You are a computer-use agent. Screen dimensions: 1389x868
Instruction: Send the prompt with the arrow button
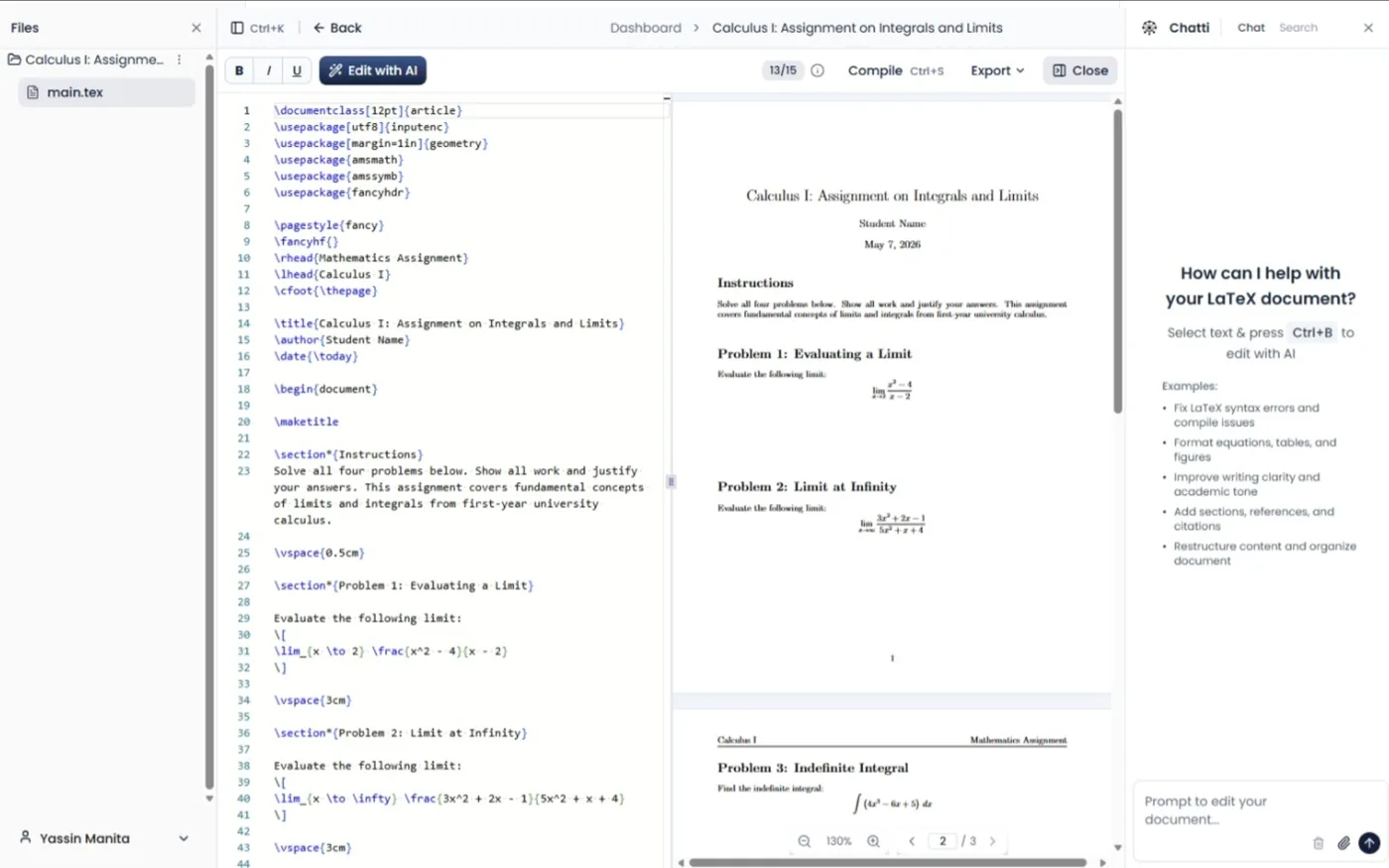pos(1369,843)
